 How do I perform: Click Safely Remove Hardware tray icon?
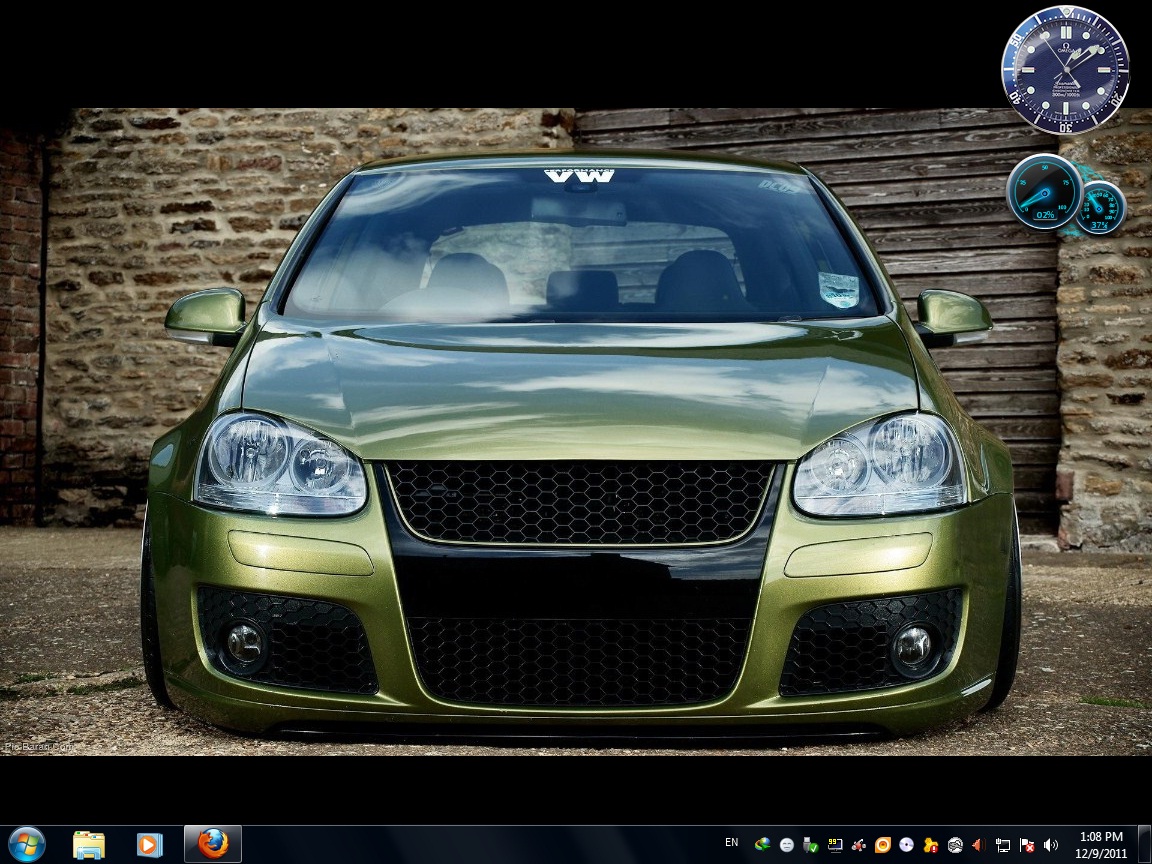(x=811, y=845)
